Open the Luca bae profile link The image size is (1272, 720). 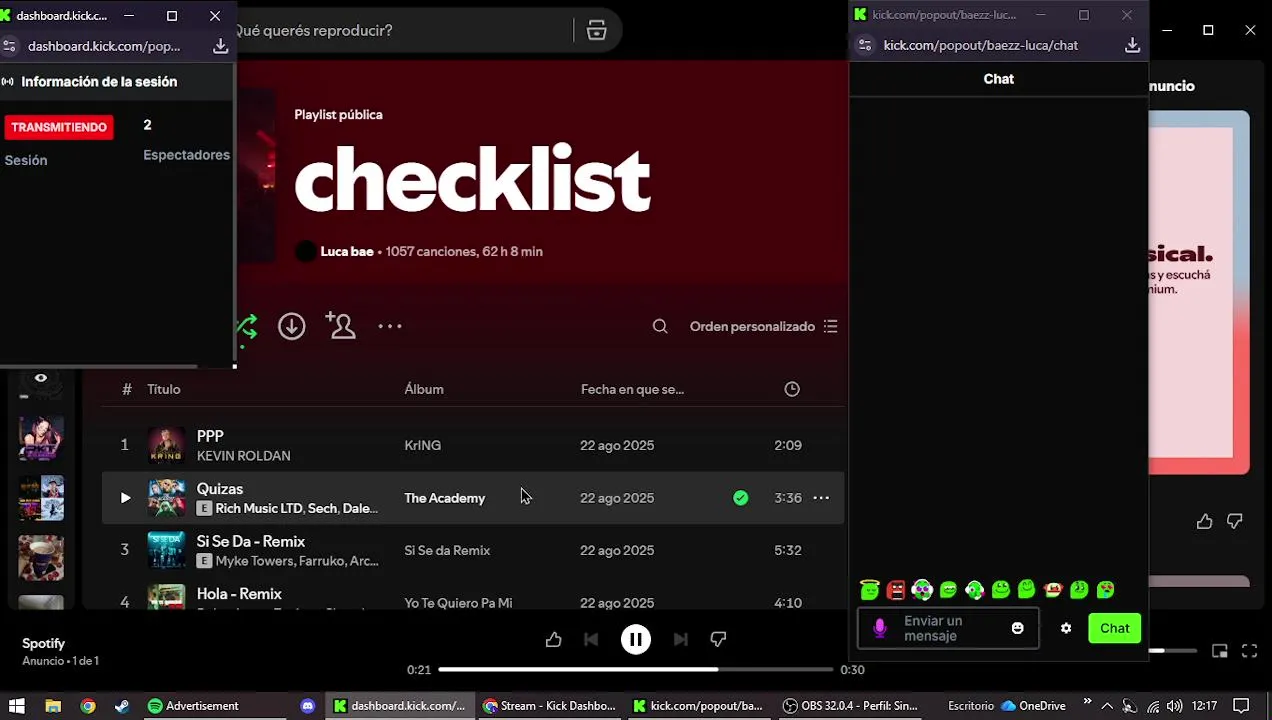(x=347, y=252)
